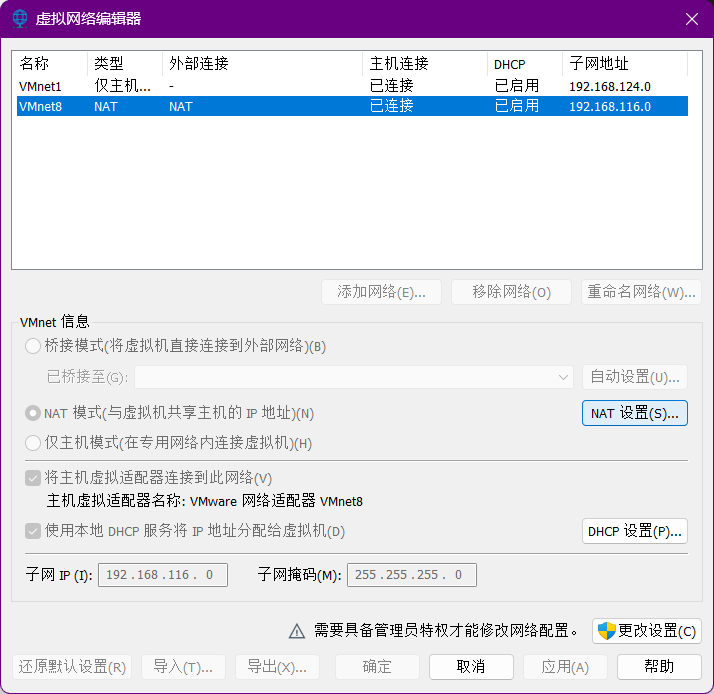714x694 pixels.
Task: Click subnet address 192.168.124.0
Action: (x=610, y=87)
